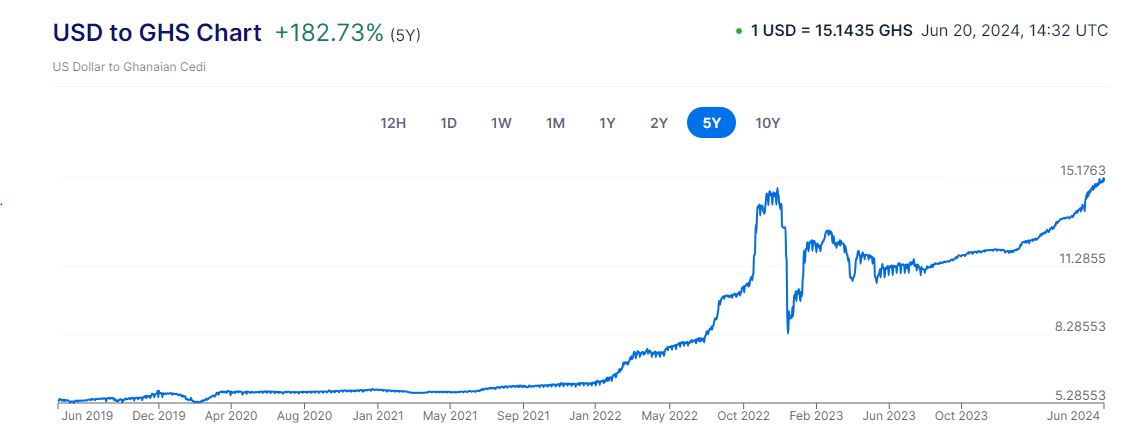Click the green live-rate status dot
This screenshot has height=434, width=1138.
[739, 31]
